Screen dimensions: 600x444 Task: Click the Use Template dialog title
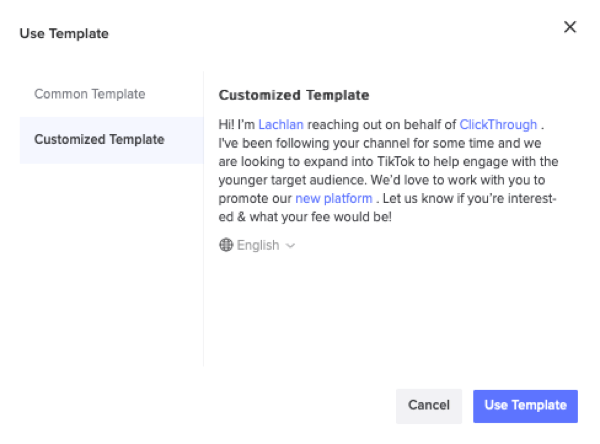pyautogui.click(x=64, y=34)
